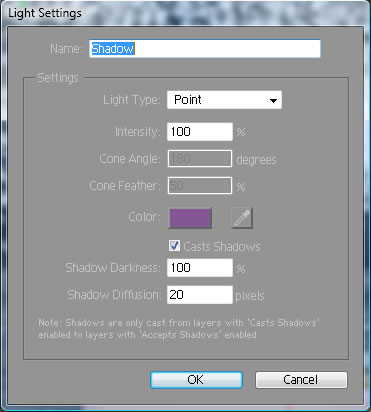Click the Shadow Darkness label
The height and width of the screenshot is (412, 371).
click(x=113, y=268)
